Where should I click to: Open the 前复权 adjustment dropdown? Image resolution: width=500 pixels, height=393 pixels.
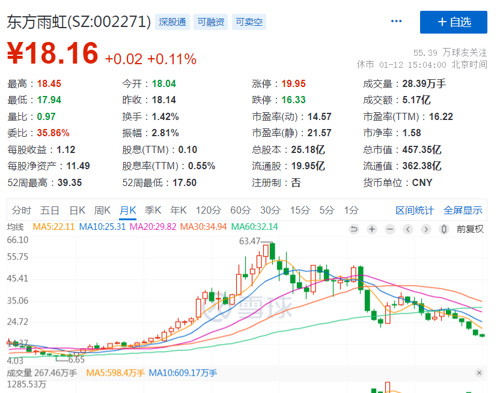(470, 229)
